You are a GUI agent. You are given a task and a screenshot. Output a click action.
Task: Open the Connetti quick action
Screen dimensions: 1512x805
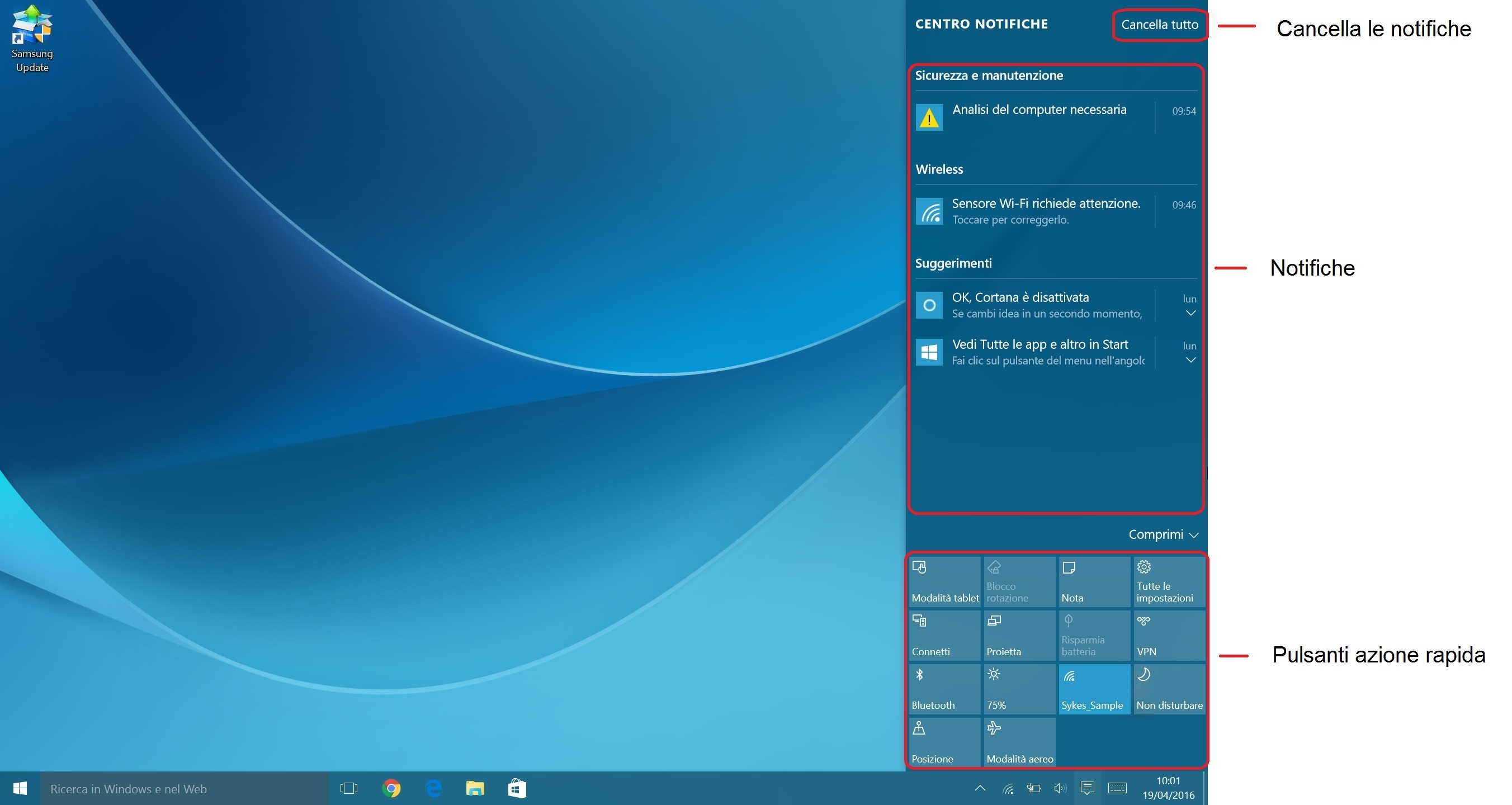point(944,636)
